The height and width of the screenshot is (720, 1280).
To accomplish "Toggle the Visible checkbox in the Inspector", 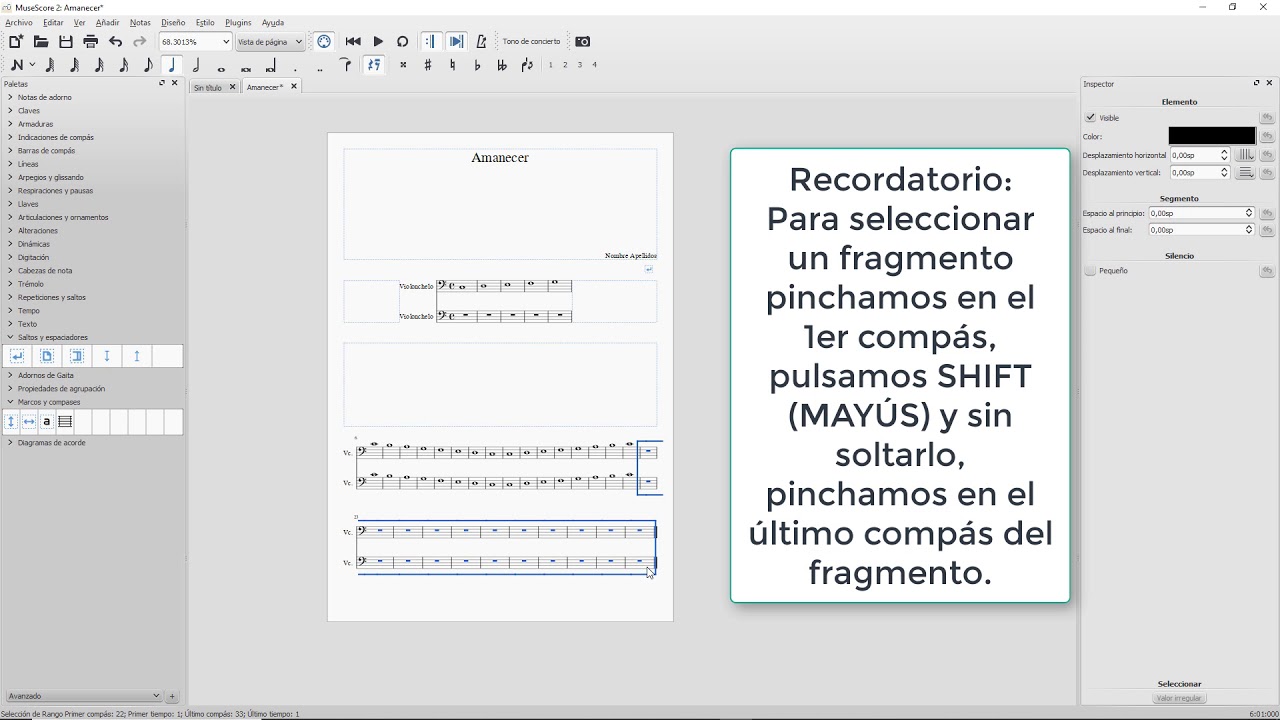I will pos(1091,118).
